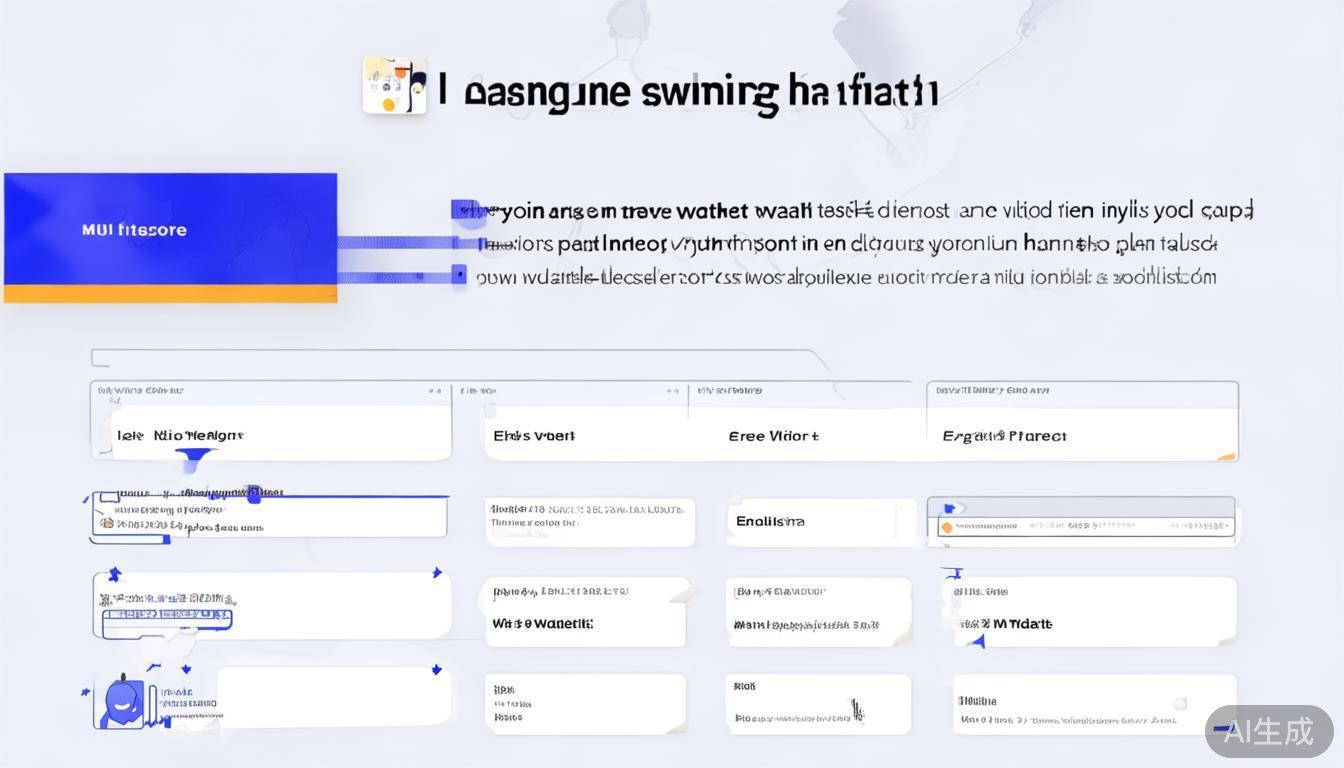Click the blue star icon at the top-left of the third-row left card
The height and width of the screenshot is (768, 1344).
[114, 574]
